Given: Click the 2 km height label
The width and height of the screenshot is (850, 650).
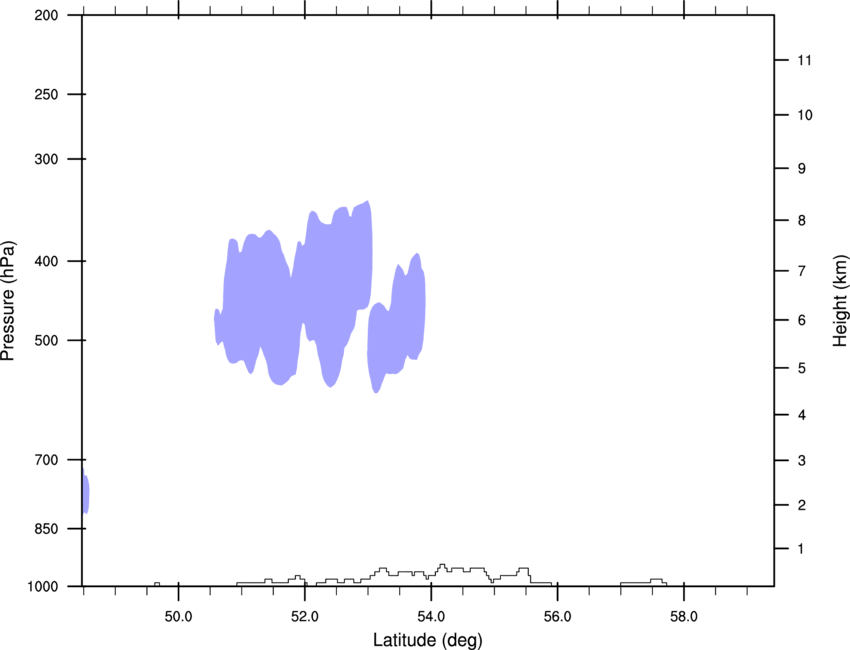Looking at the screenshot, I should coord(802,505).
